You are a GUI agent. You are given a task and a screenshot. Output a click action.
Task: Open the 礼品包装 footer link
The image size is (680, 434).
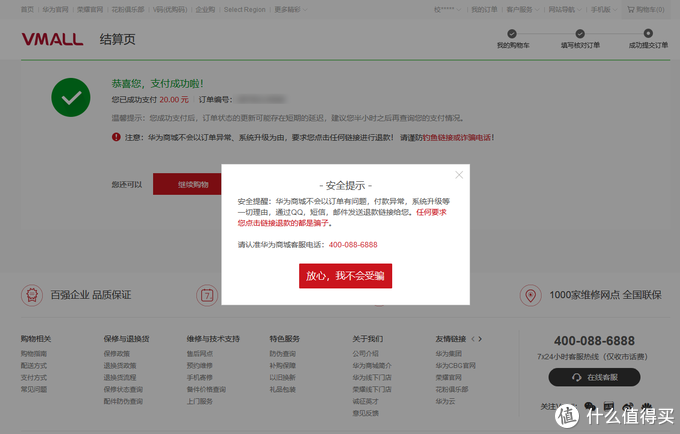[x=282, y=389]
